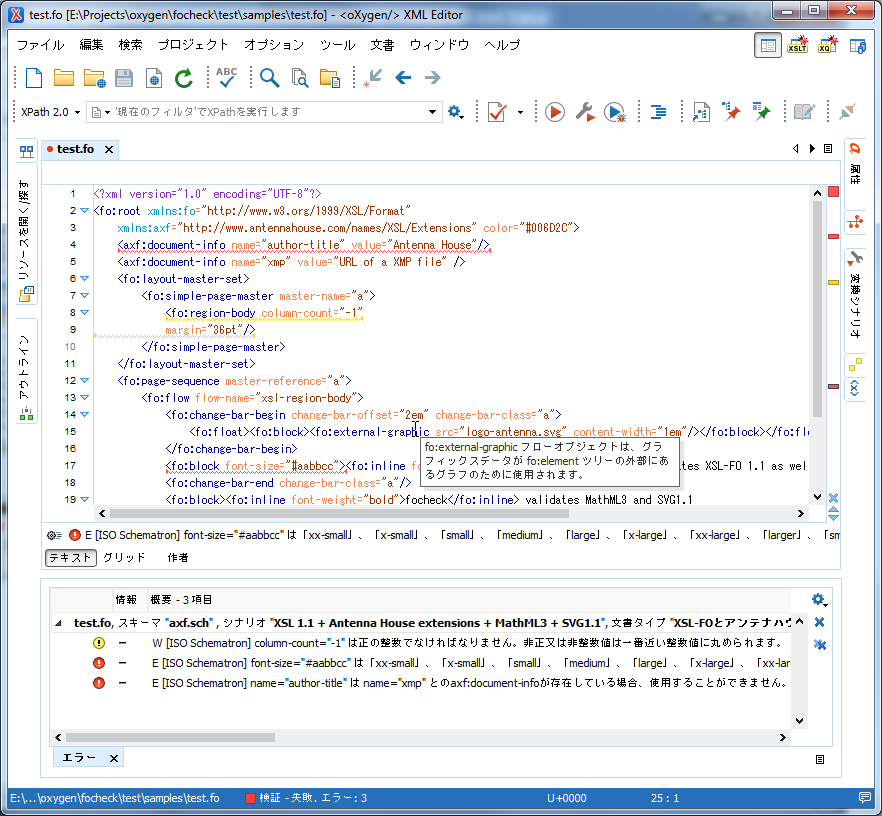The width and height of the screenshot is (882, 816).
Task: Close the test.fo editor tab
Action: tap(109, 150)
